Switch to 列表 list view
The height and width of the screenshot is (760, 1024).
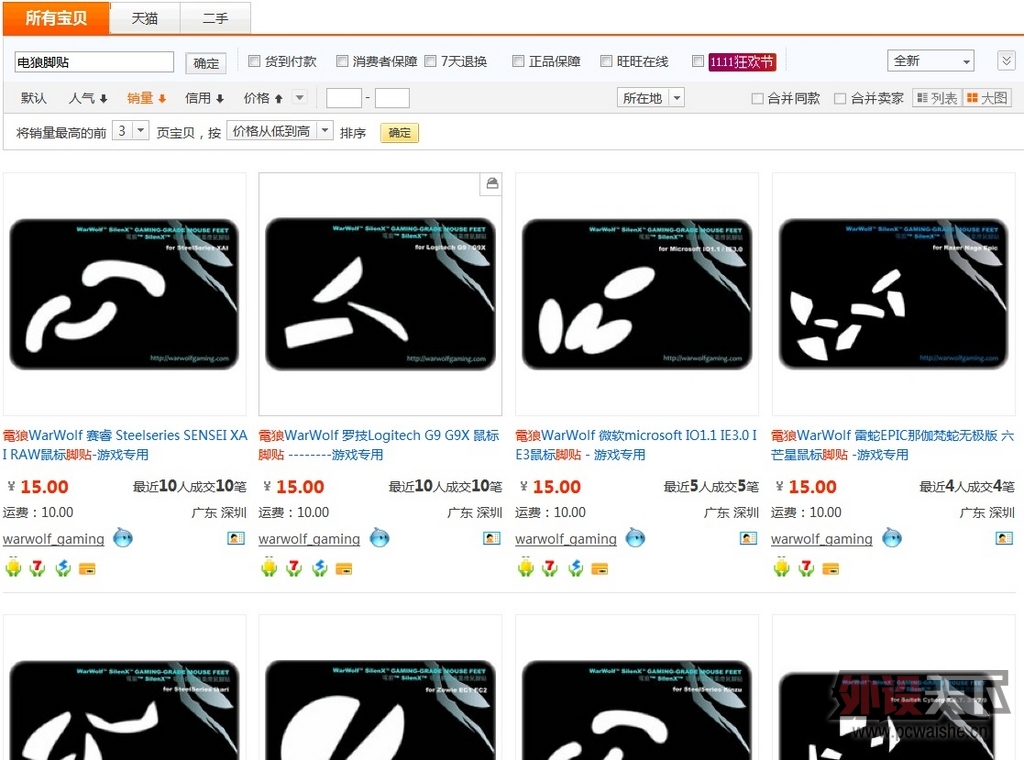tap(937, 98)
